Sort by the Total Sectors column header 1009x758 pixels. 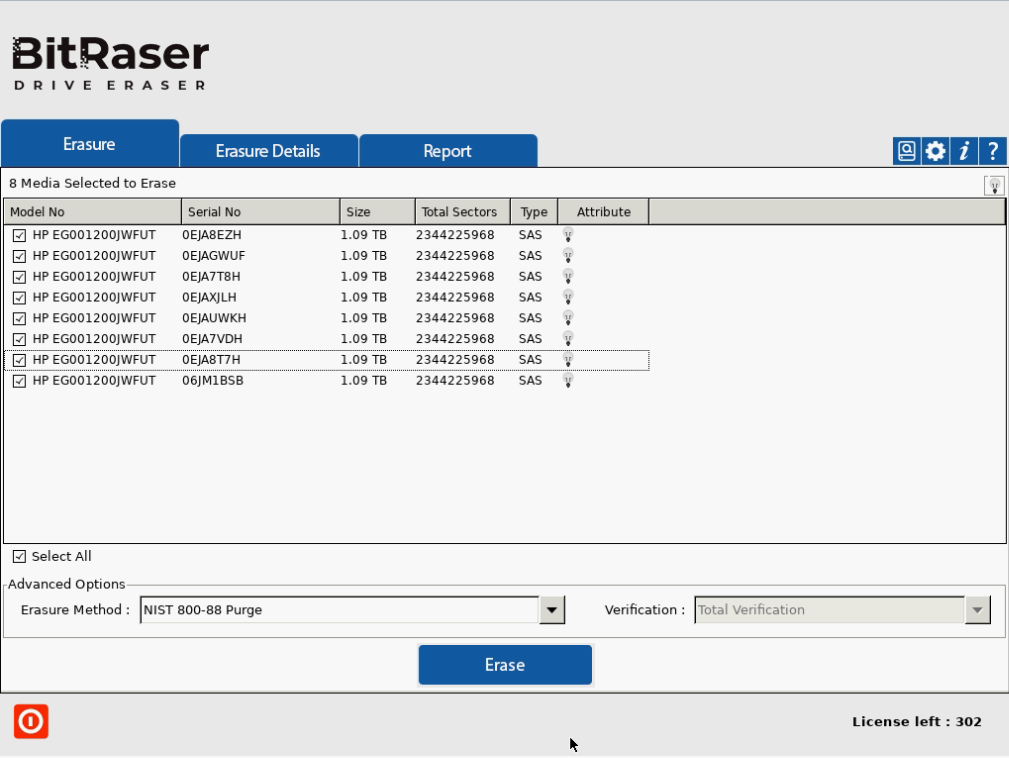coord(463,212)
